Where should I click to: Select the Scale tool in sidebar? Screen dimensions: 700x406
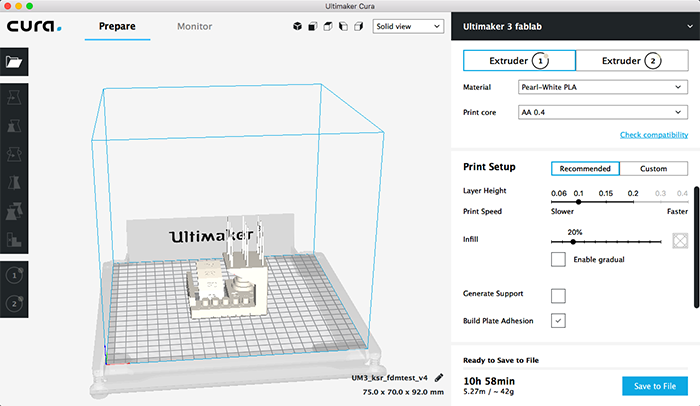tap(14, 126)
